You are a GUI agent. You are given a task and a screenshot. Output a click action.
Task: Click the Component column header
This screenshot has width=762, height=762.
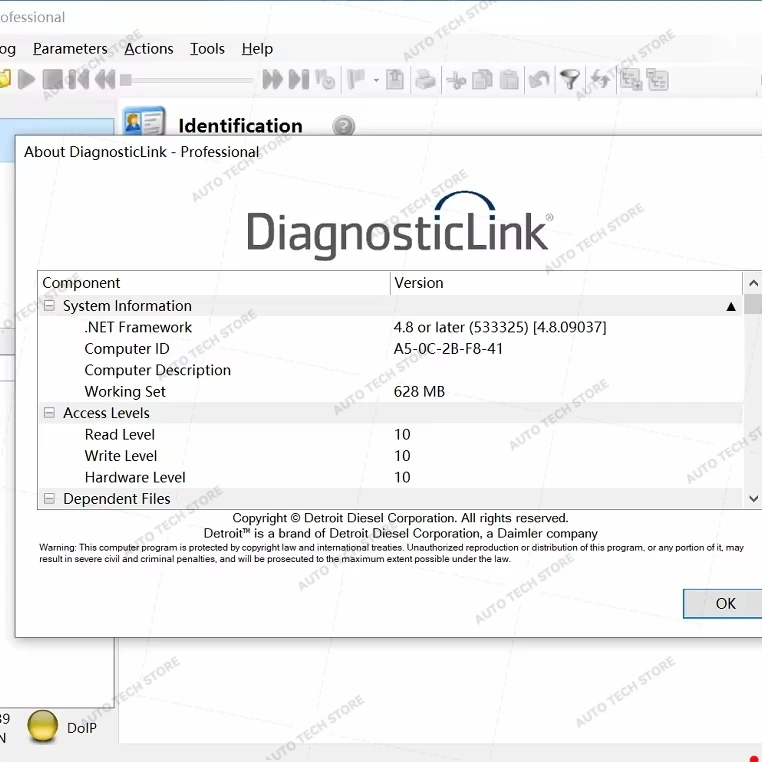coord(214,283)
